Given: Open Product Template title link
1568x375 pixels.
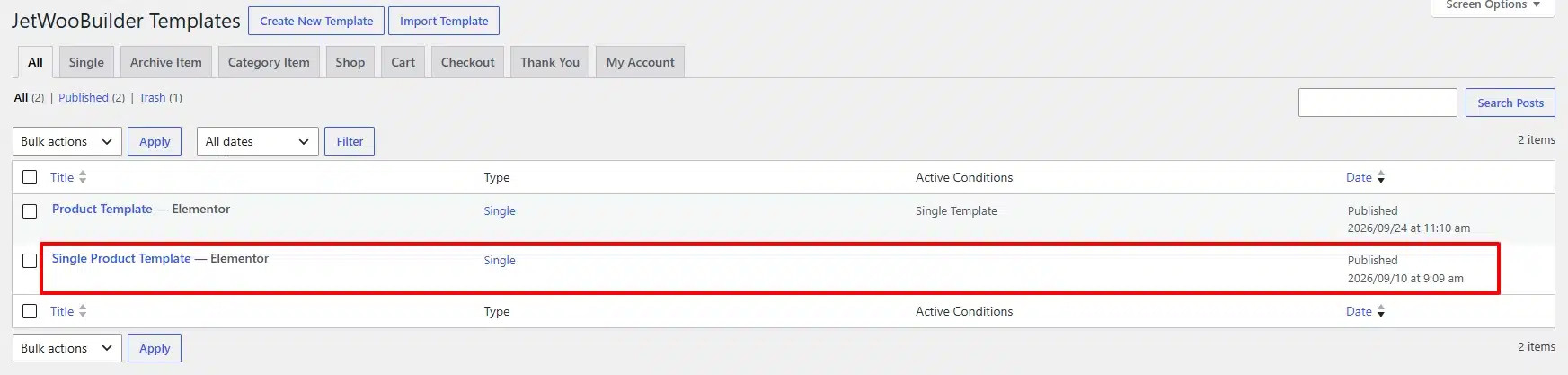Looking at the screenshot, I should click(x=102, y=209).
